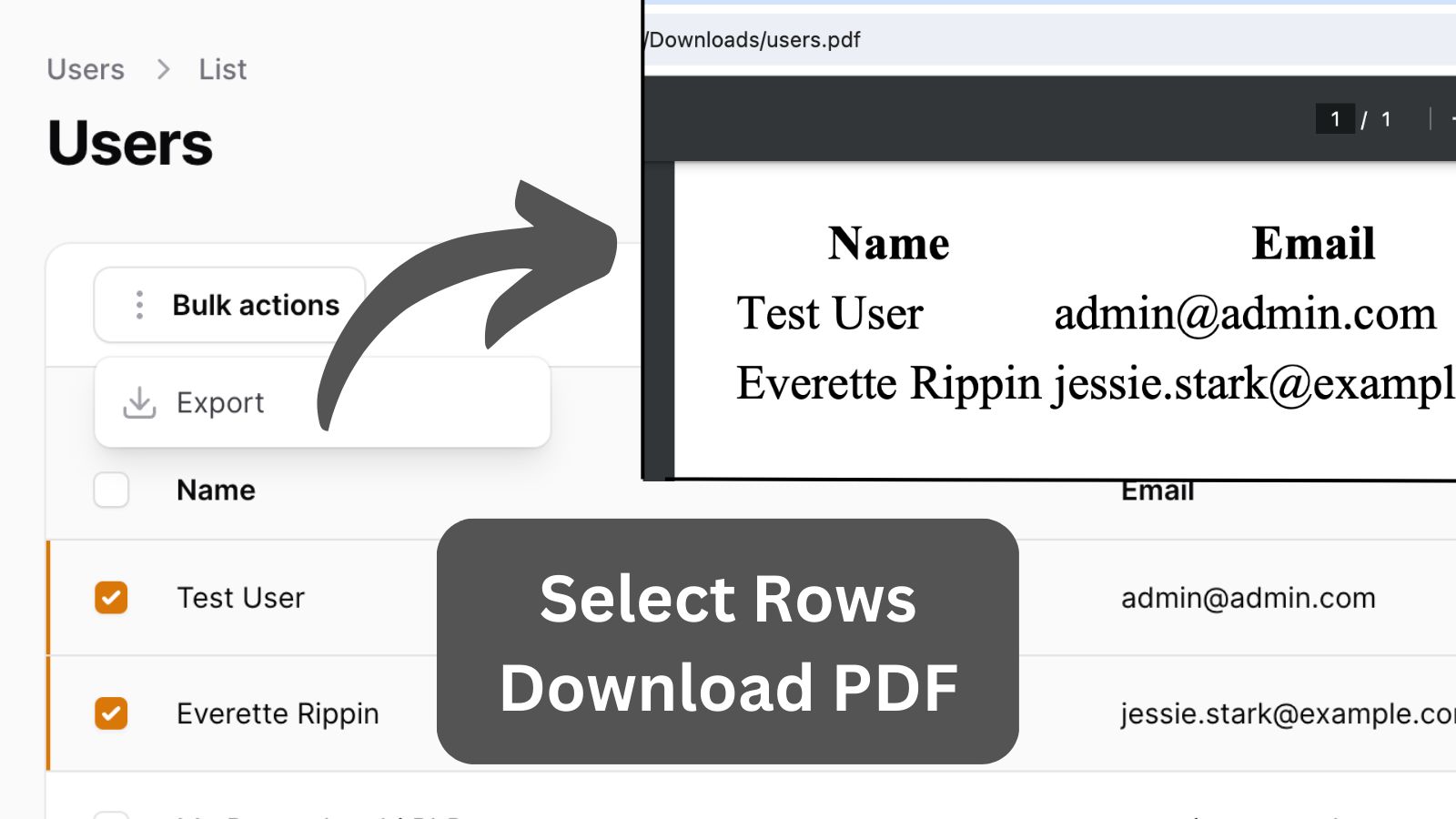Click the Email heading in the PDF
1456x819 pixels.
pyautogui.click(x=1313, y=243)
